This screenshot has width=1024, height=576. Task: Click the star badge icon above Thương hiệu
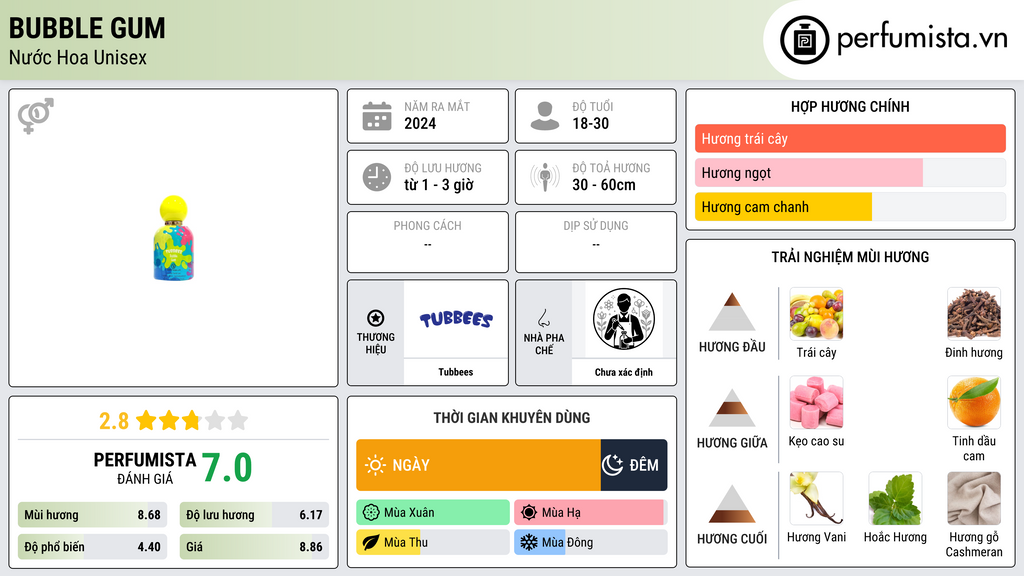pyautogui.click(x=376, y=318)
